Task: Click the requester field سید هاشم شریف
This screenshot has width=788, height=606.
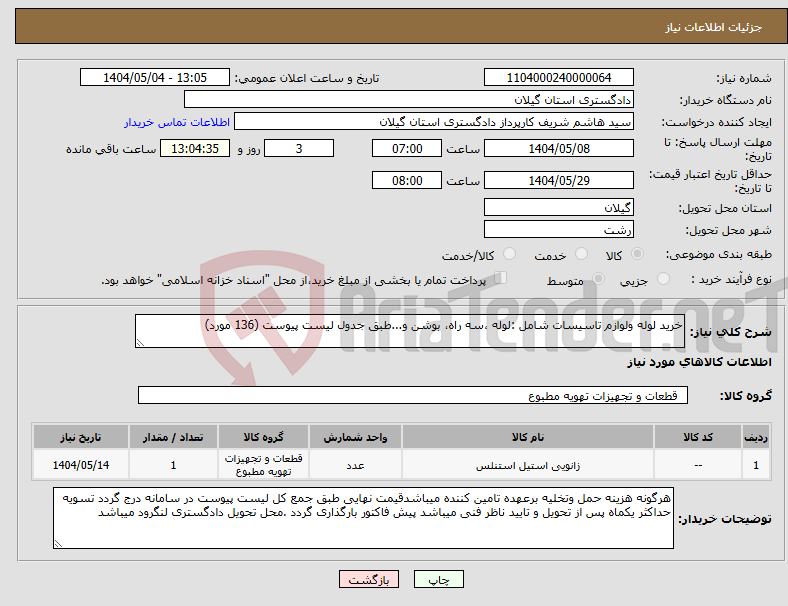Action: click(434, 122)
